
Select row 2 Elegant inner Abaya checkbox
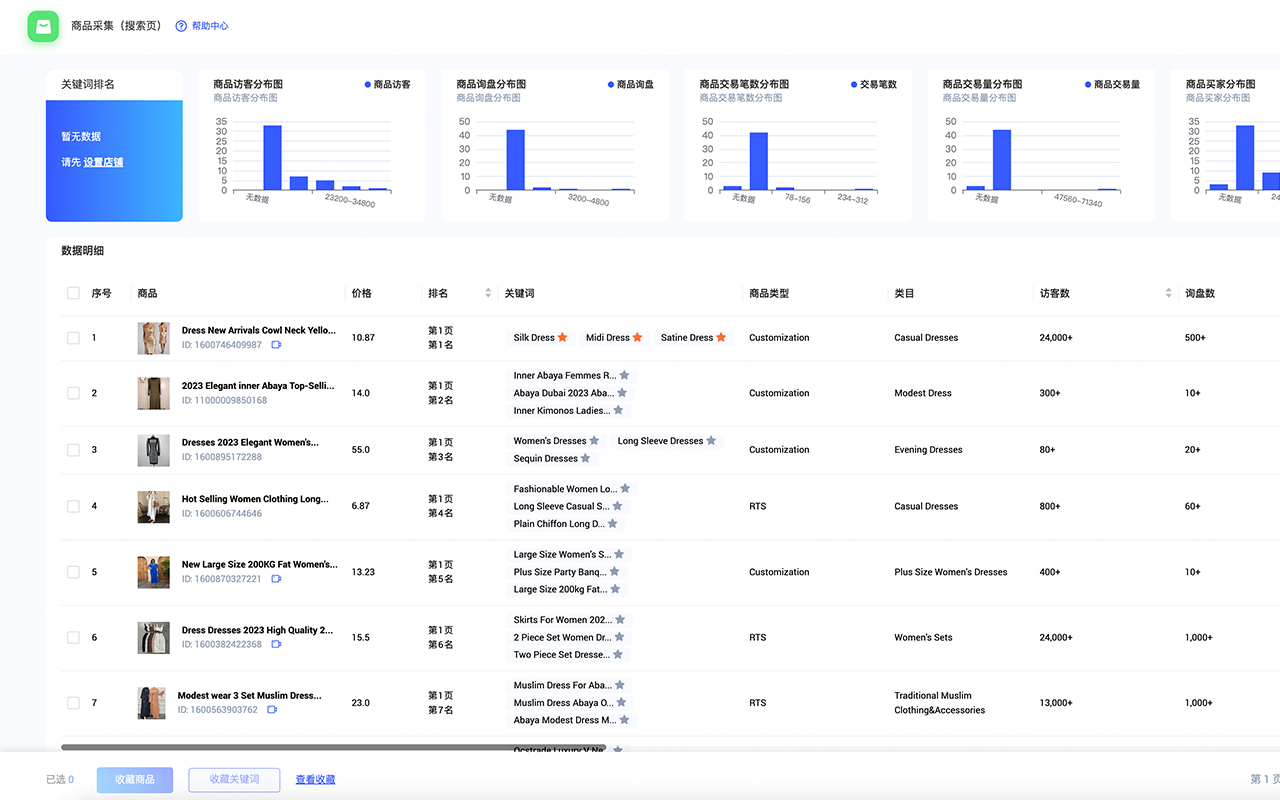tap(73, 393)
